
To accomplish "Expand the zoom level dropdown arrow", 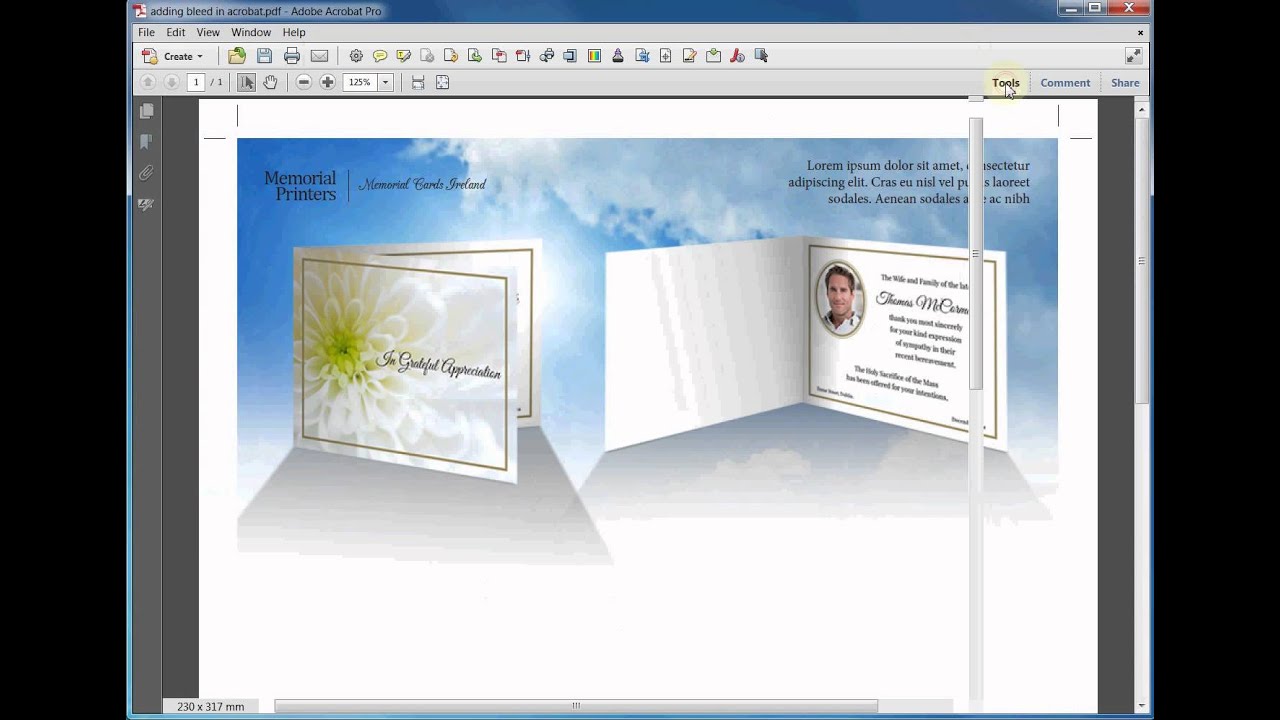I will 385,82.
